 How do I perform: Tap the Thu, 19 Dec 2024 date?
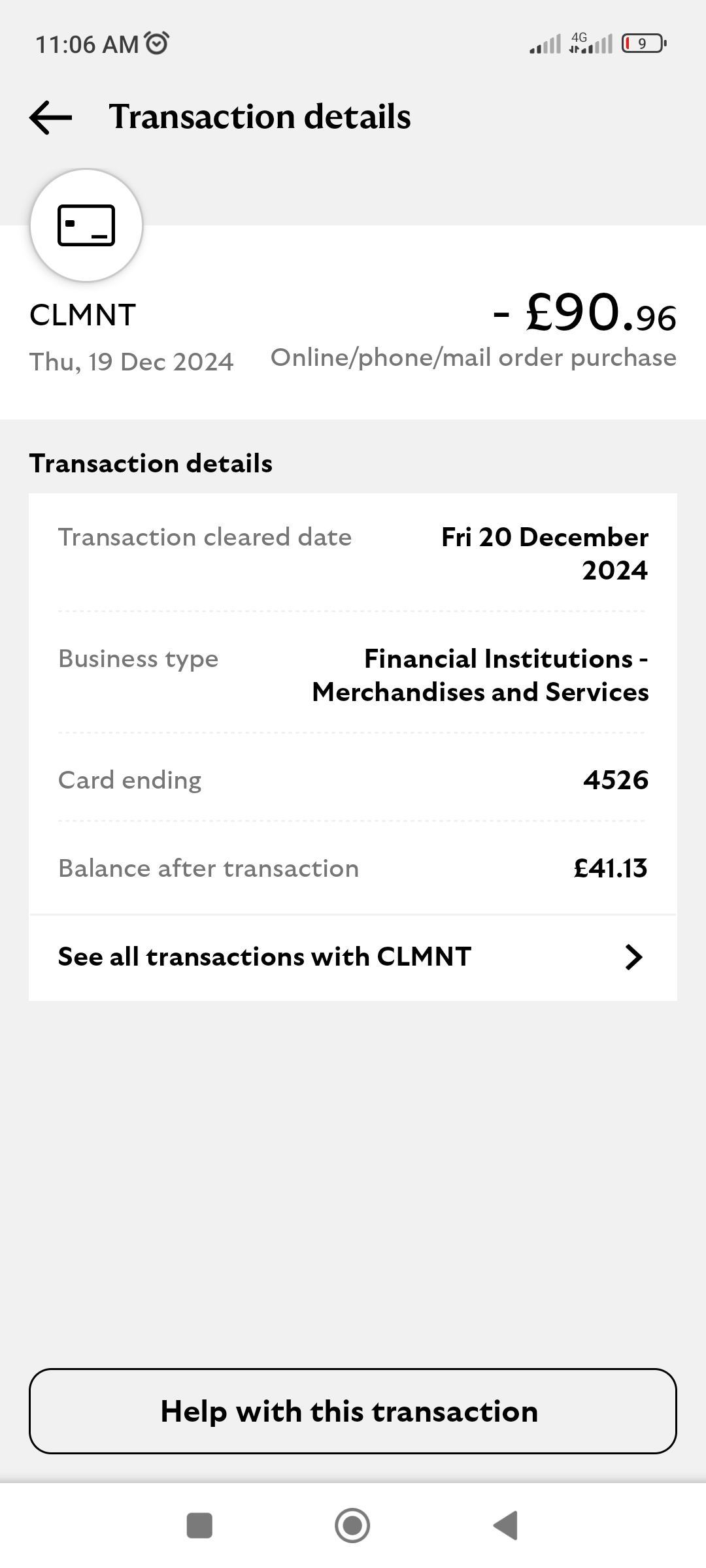click(131, 362)
